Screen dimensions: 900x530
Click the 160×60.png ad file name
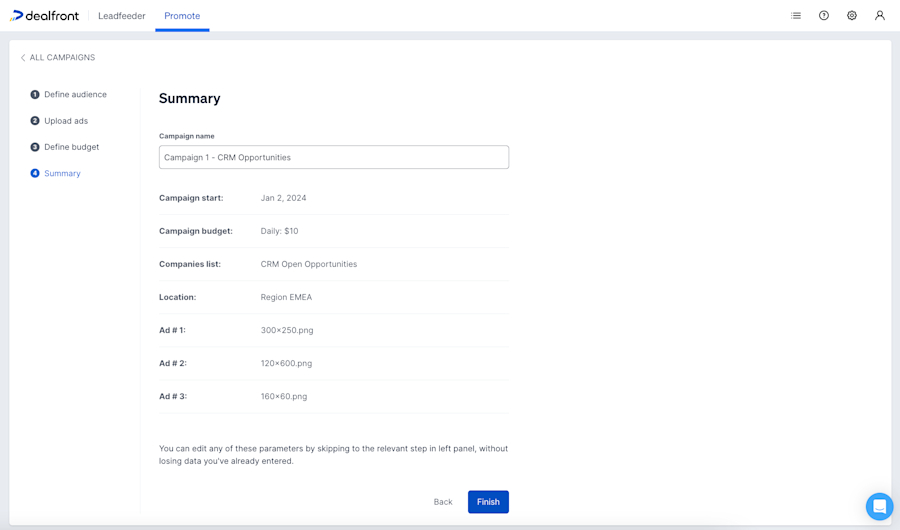(x=284, y=396)
